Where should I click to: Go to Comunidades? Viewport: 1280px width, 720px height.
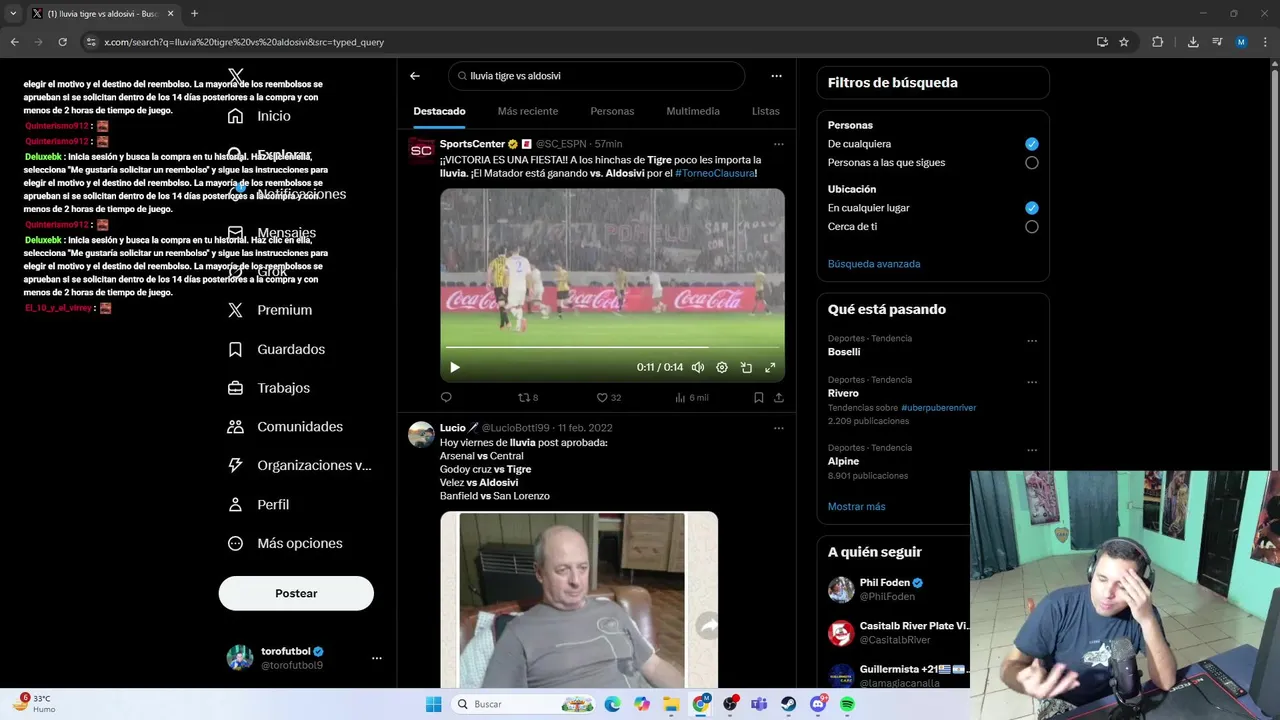tap(285, 427)
